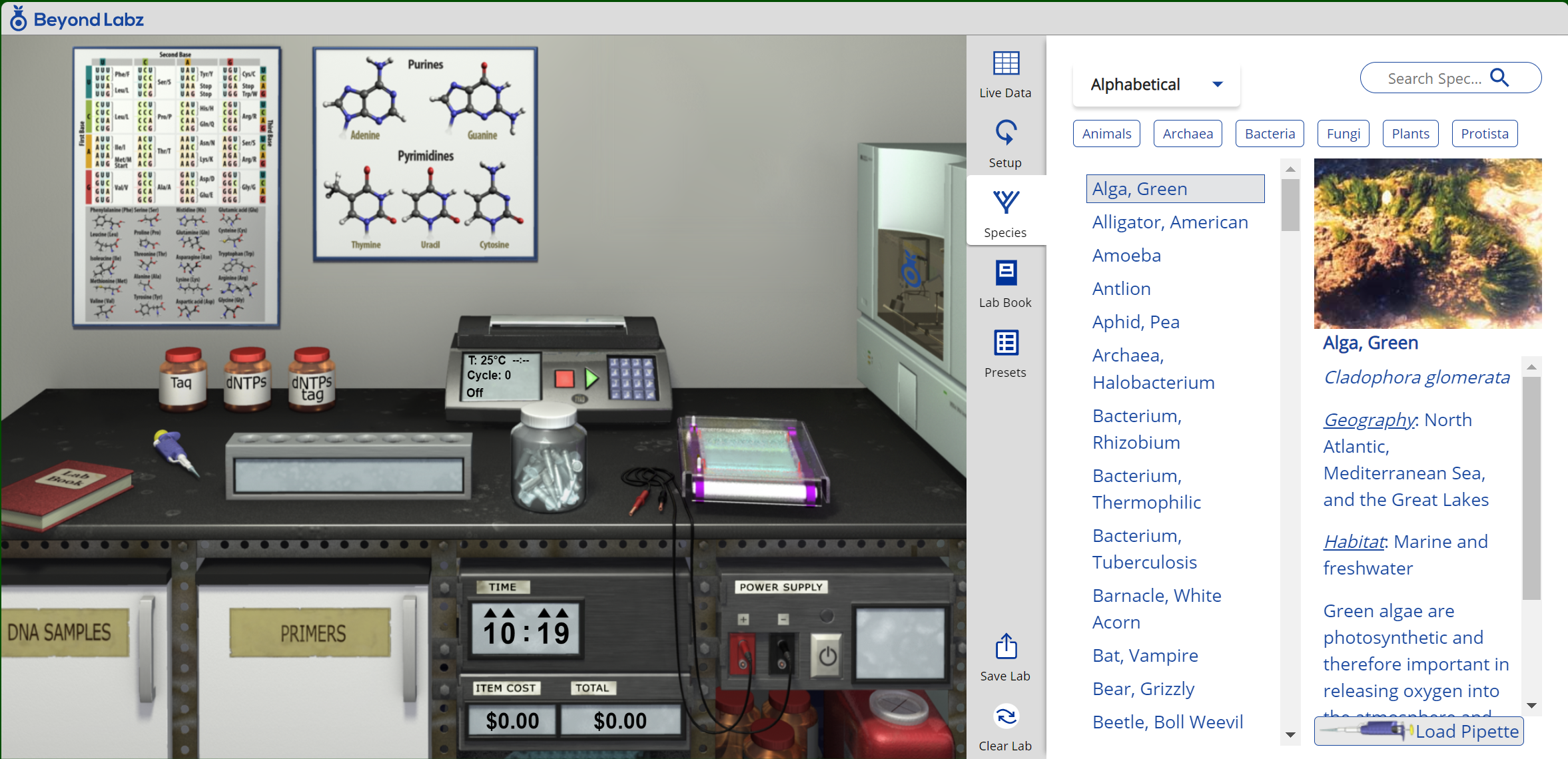Filter species list by Archaea
This screenshot has width=1568, height=759.
(1188, 134)
